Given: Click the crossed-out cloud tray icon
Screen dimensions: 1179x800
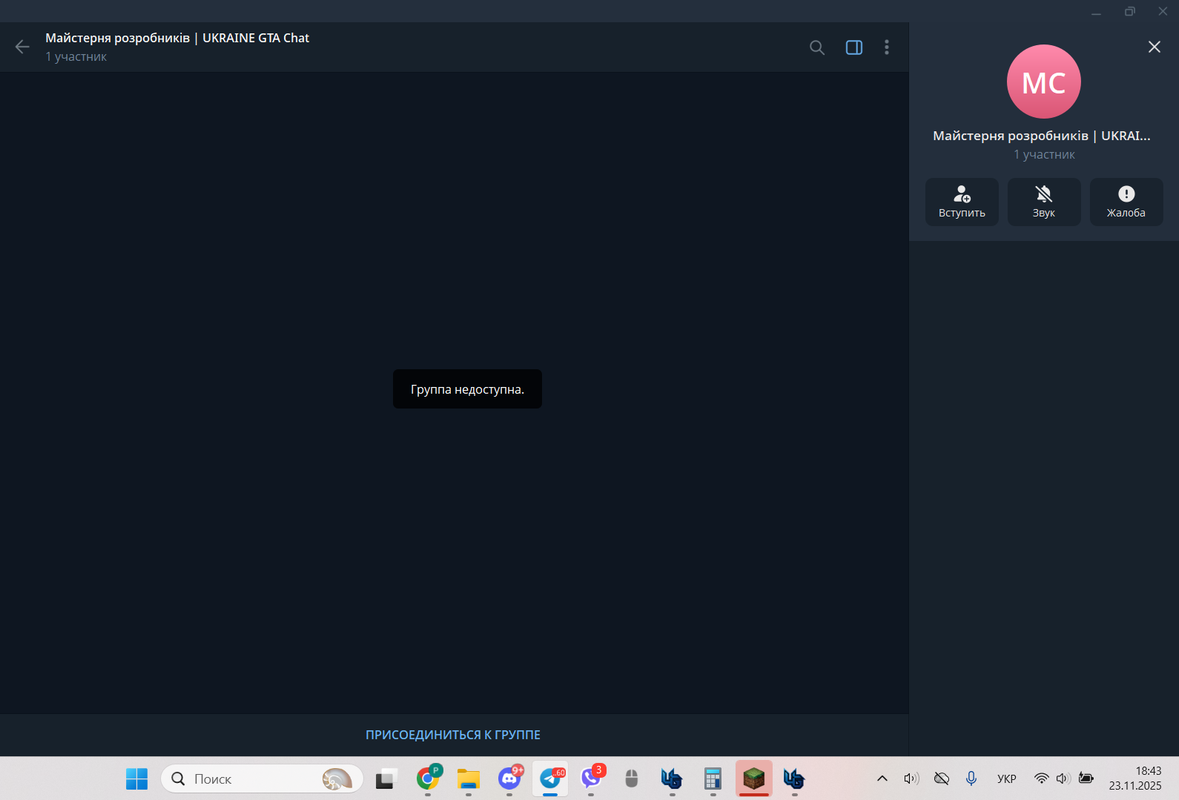Looking at the screenshot, I should click(x=941, y=778).
